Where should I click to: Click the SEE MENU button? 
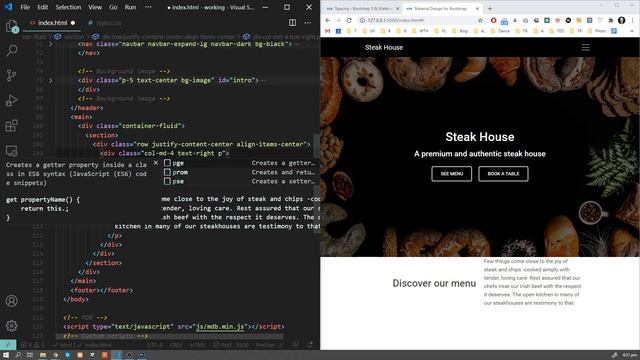[x=451, y=173]
